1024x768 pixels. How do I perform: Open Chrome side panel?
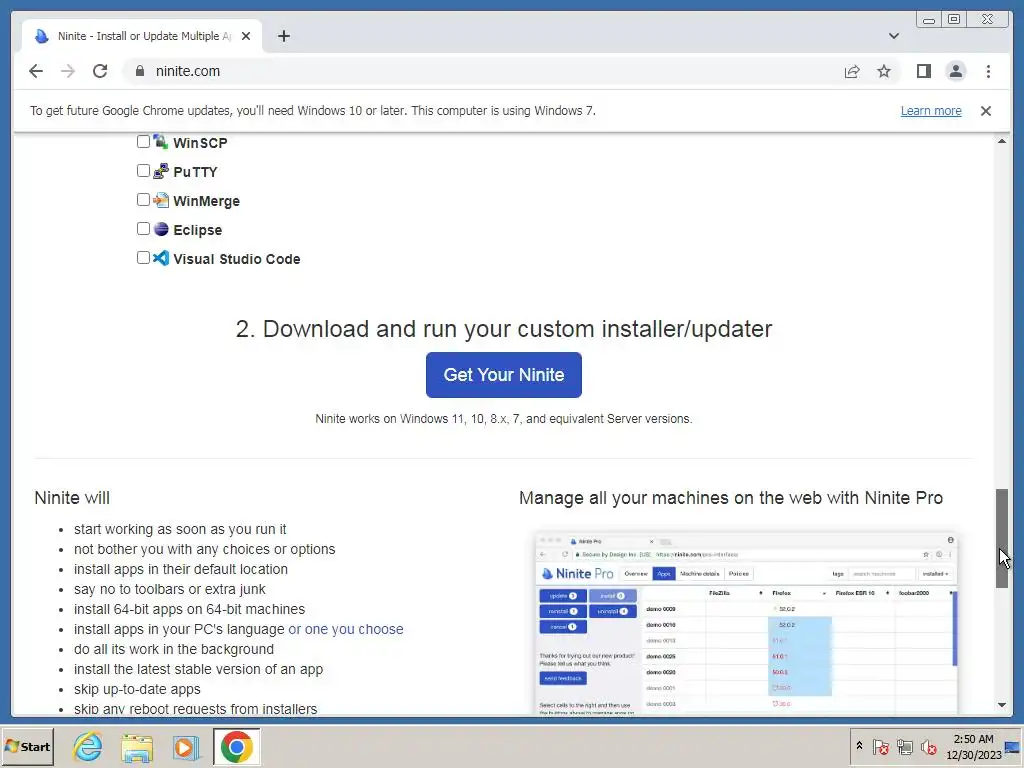[923, 71]
